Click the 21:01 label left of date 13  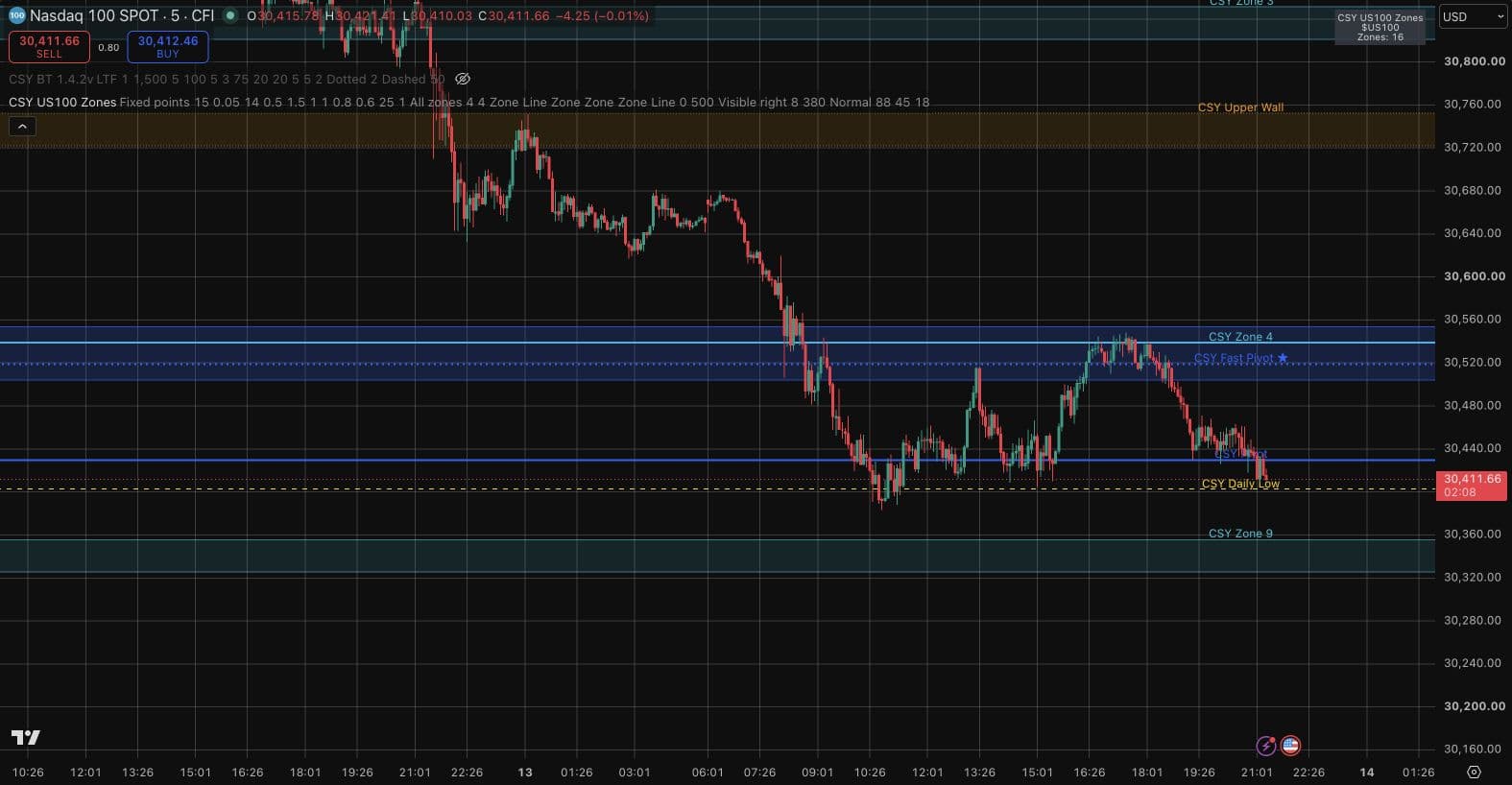pos(415,772)
